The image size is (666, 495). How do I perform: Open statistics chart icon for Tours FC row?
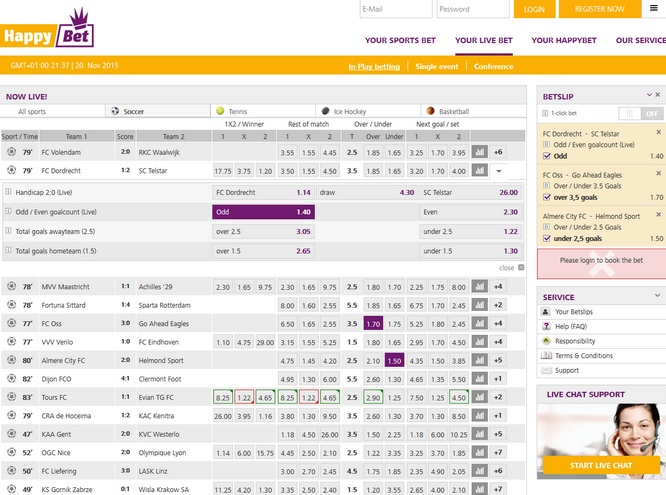pos(480,397)
